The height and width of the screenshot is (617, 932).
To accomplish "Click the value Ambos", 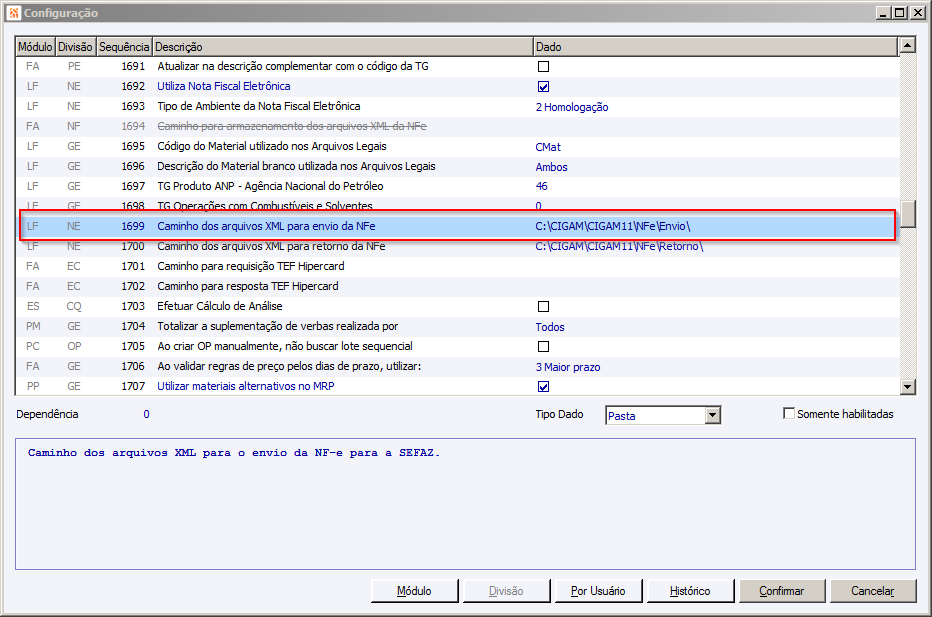I will [x=552, y=167].
